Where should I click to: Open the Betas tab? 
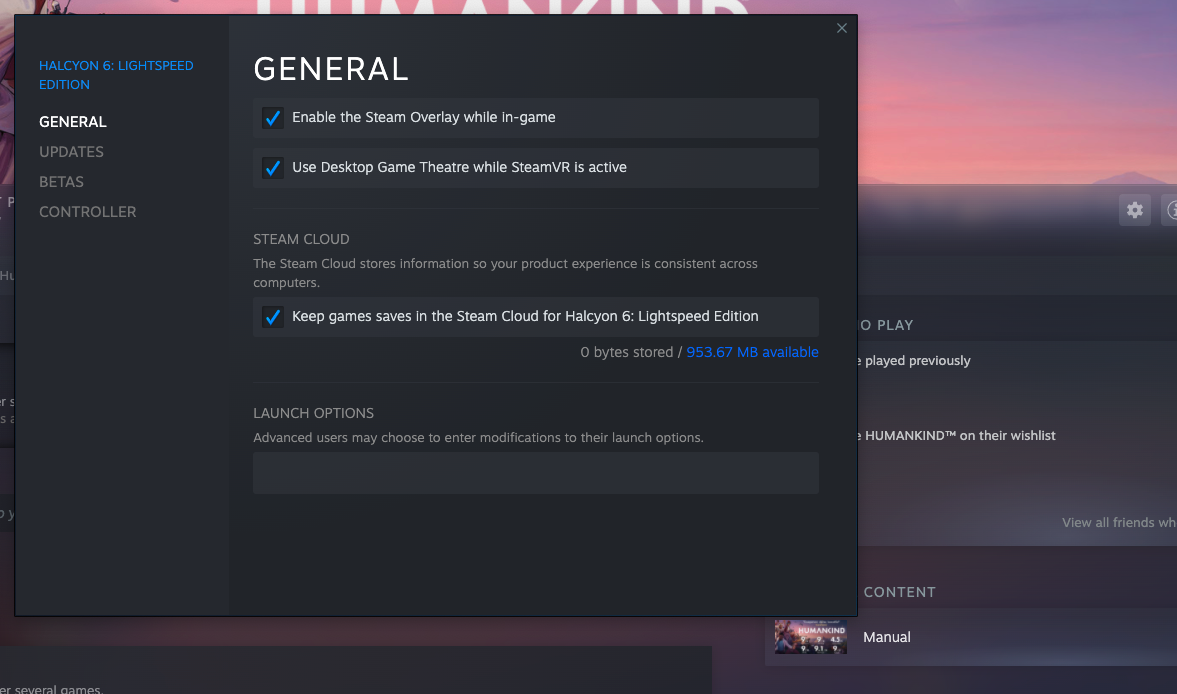pyautogui.click(x=62, y=182)
